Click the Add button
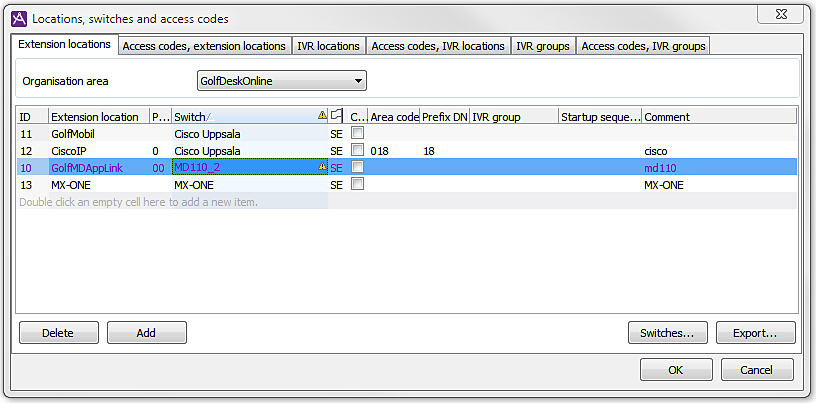 point(146,333)
